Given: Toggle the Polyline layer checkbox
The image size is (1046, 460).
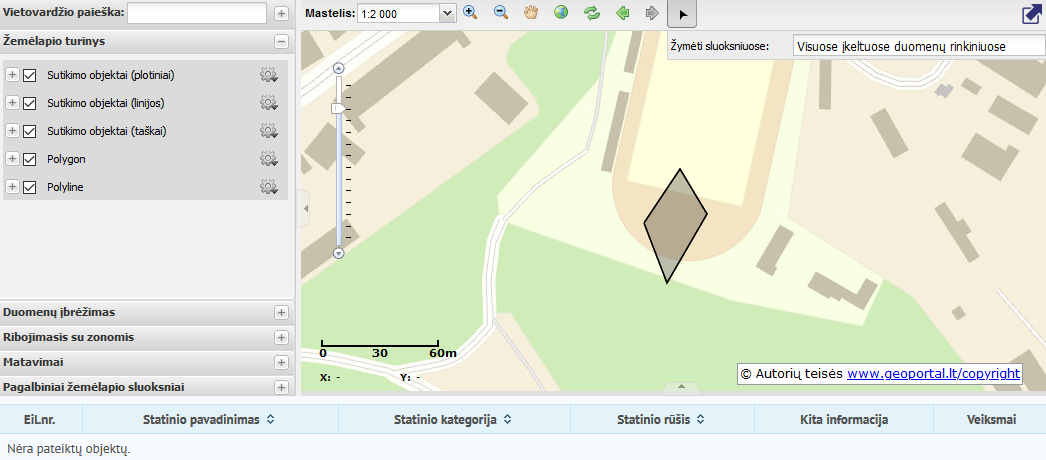Looking at the screenshot, I should pyautogui.click(x=30, y=187).
